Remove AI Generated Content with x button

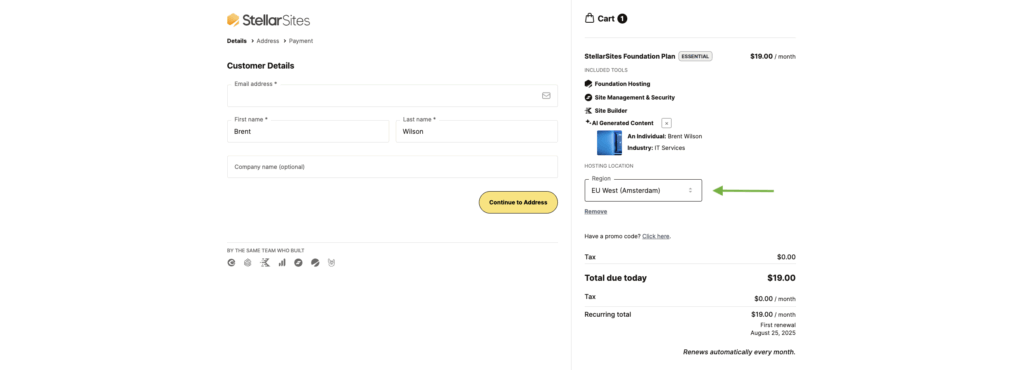(x=666, y=123)
